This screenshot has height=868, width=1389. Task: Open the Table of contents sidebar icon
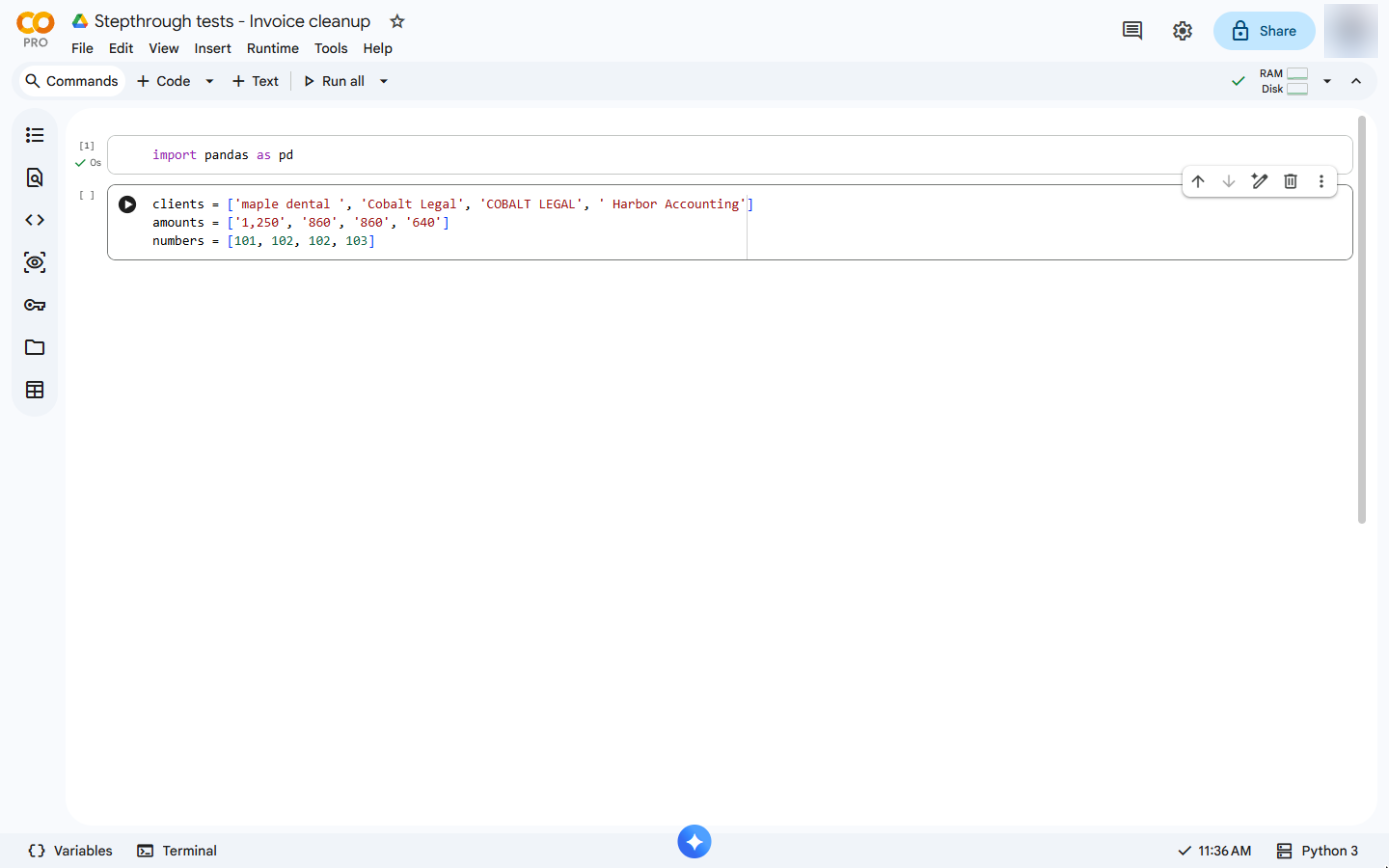point(35,135)
